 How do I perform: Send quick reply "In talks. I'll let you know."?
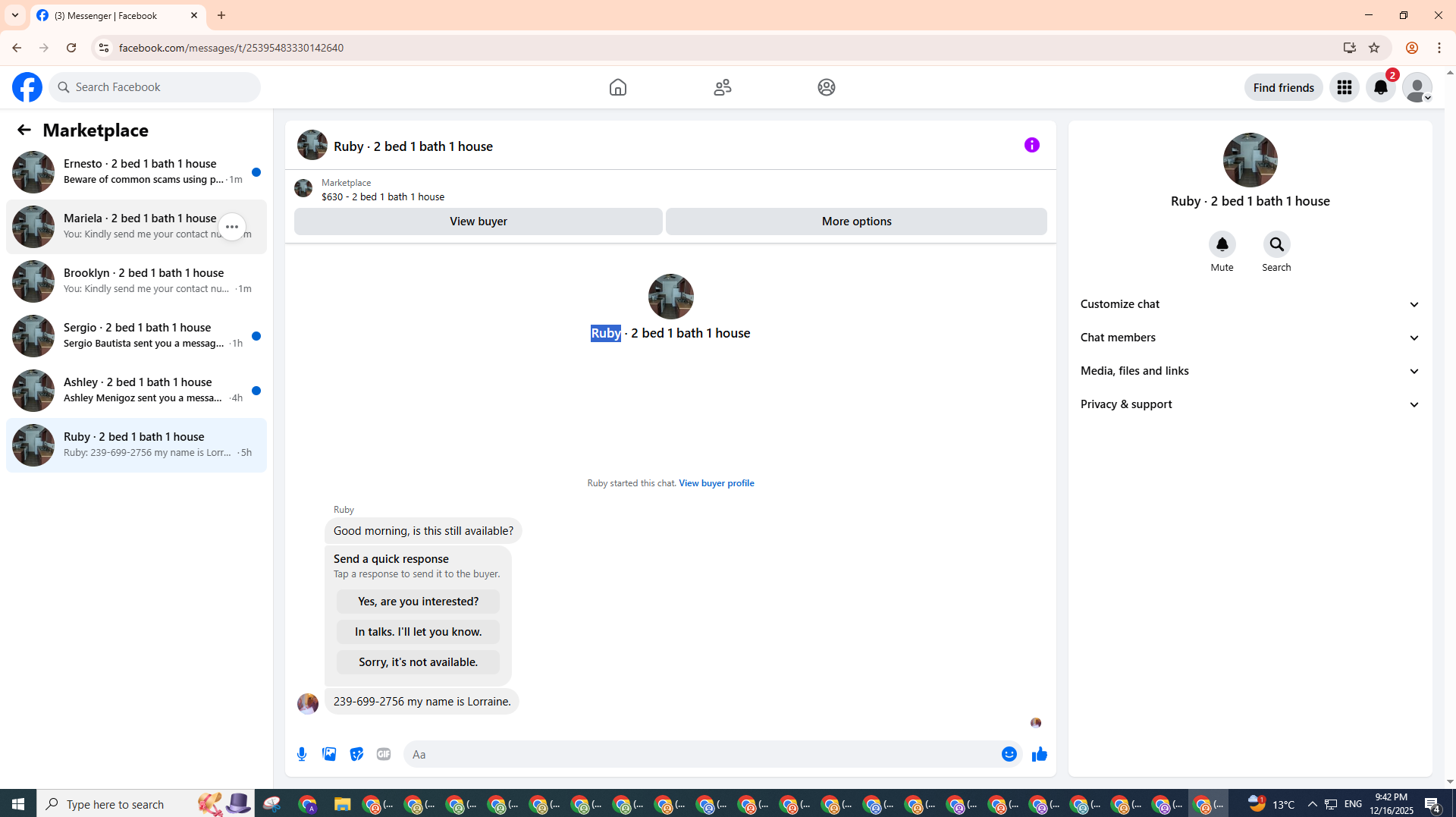419,632
